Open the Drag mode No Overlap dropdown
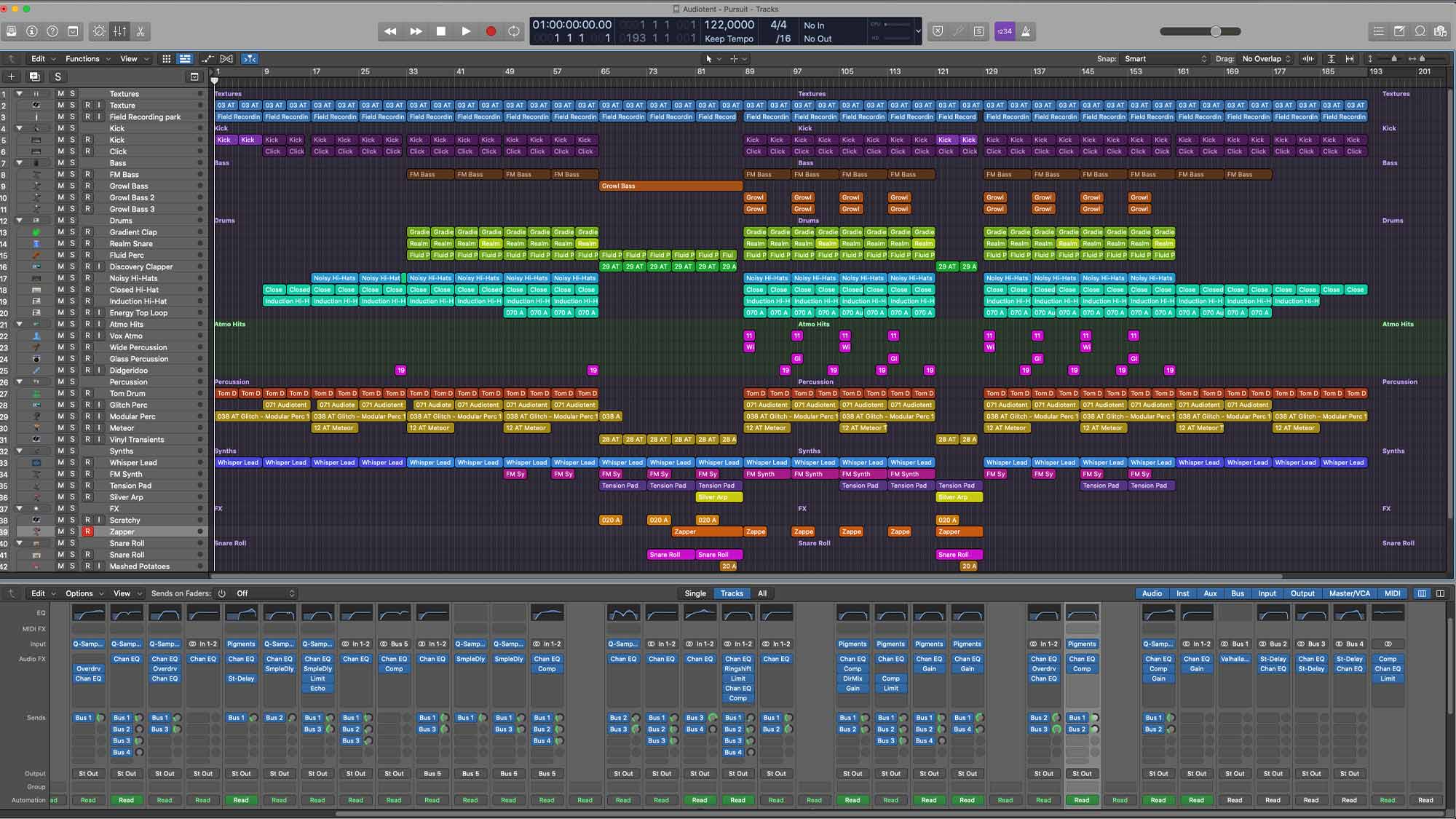The width and height of the screenshot is (1456, 819). click(x=1266, y=59)
